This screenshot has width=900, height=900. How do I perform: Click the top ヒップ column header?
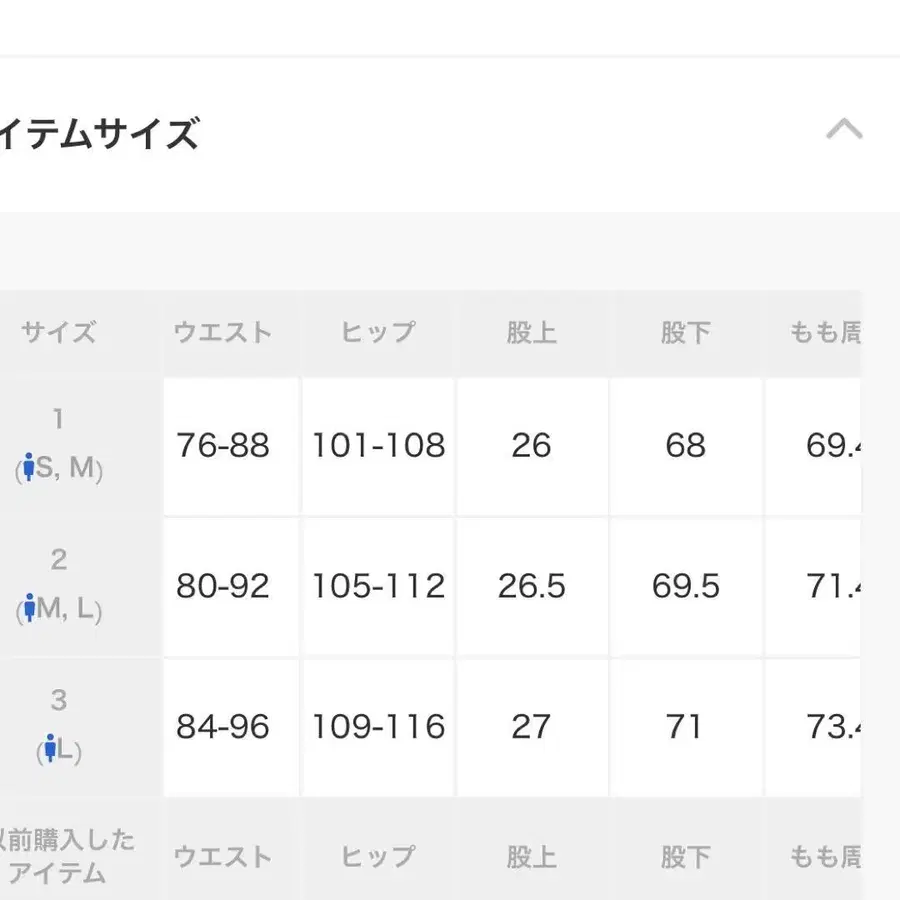(x=378, y=332)
